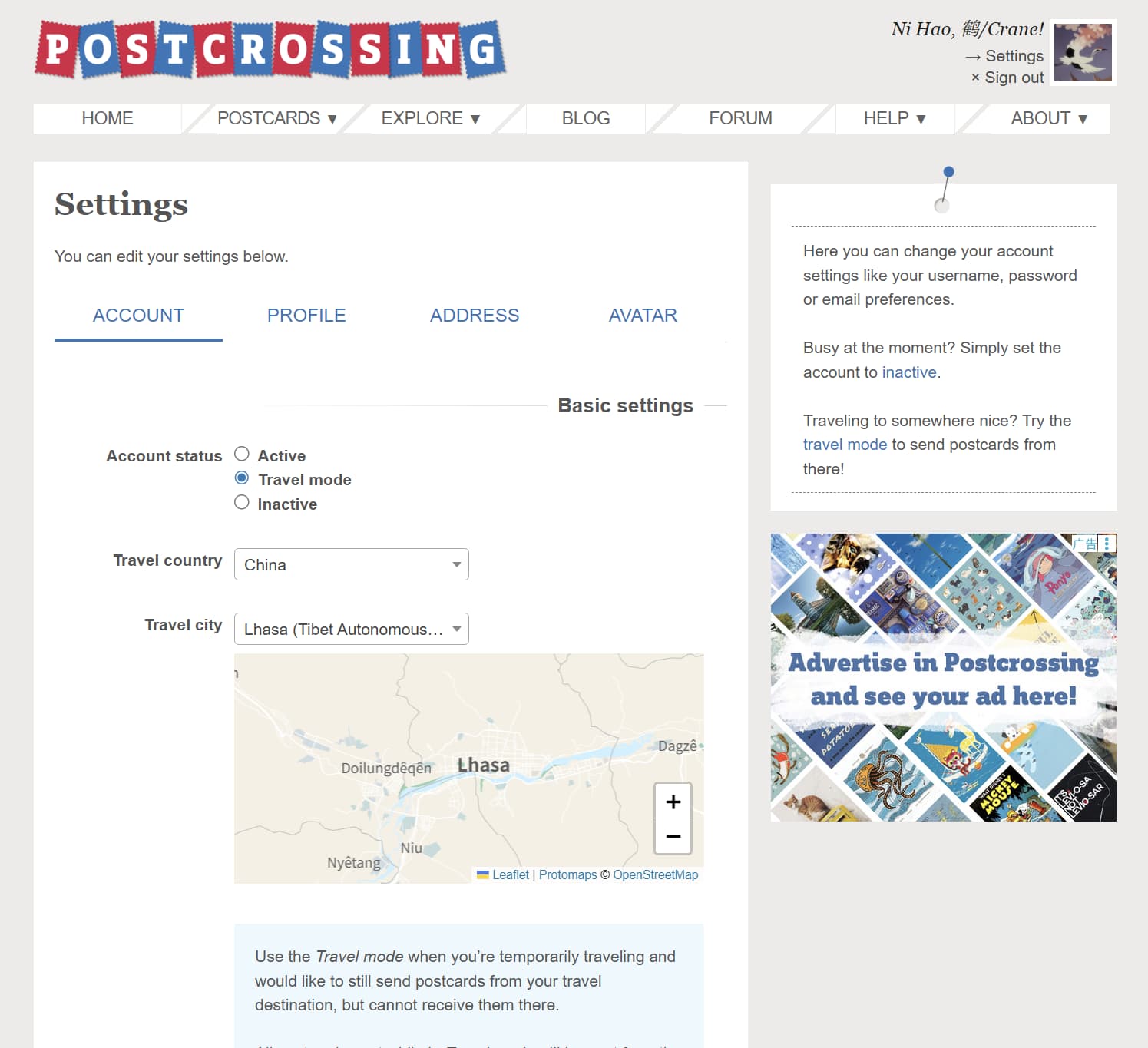
Task: Click the ad options icon on banner
Action: point(1107,544)
